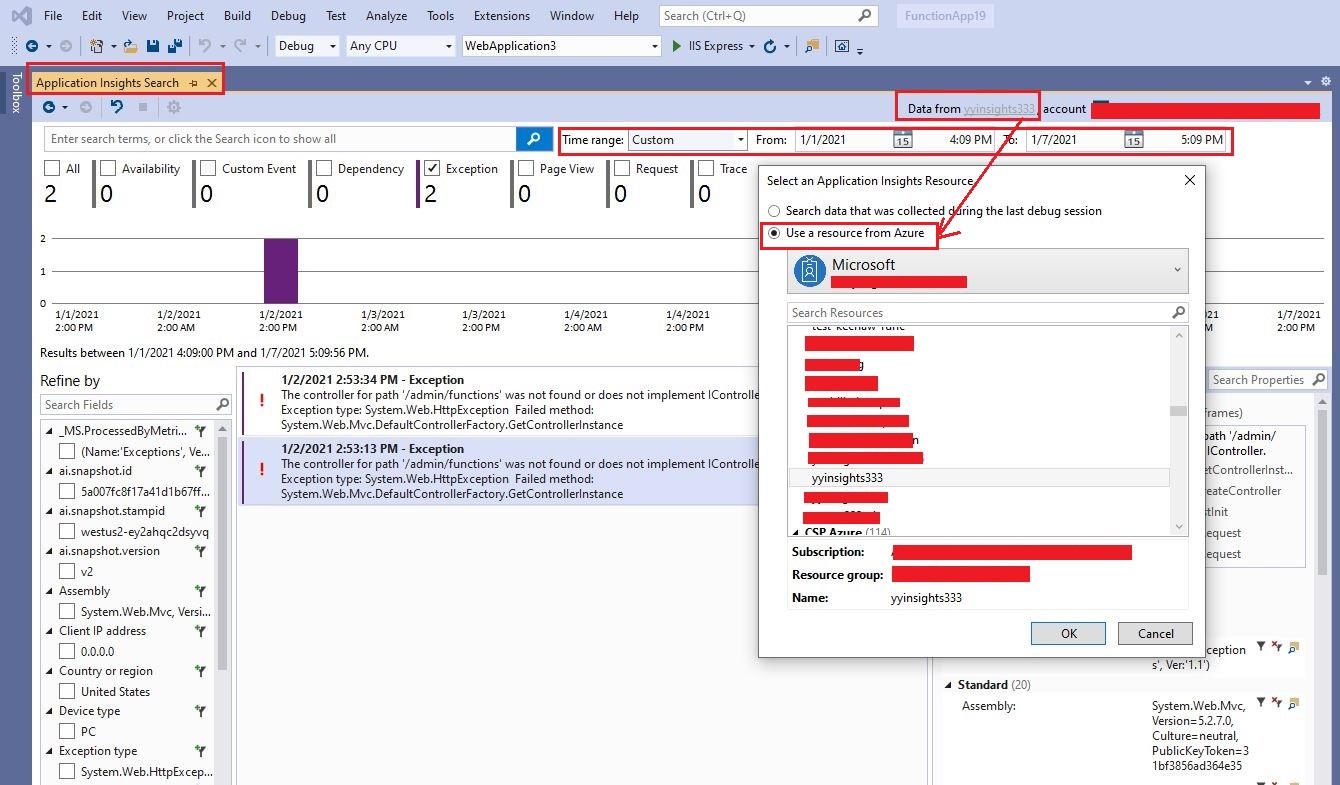1340x785 pixels.
Task: Click the yyinsights333 data source link
Action: point(999,109)
